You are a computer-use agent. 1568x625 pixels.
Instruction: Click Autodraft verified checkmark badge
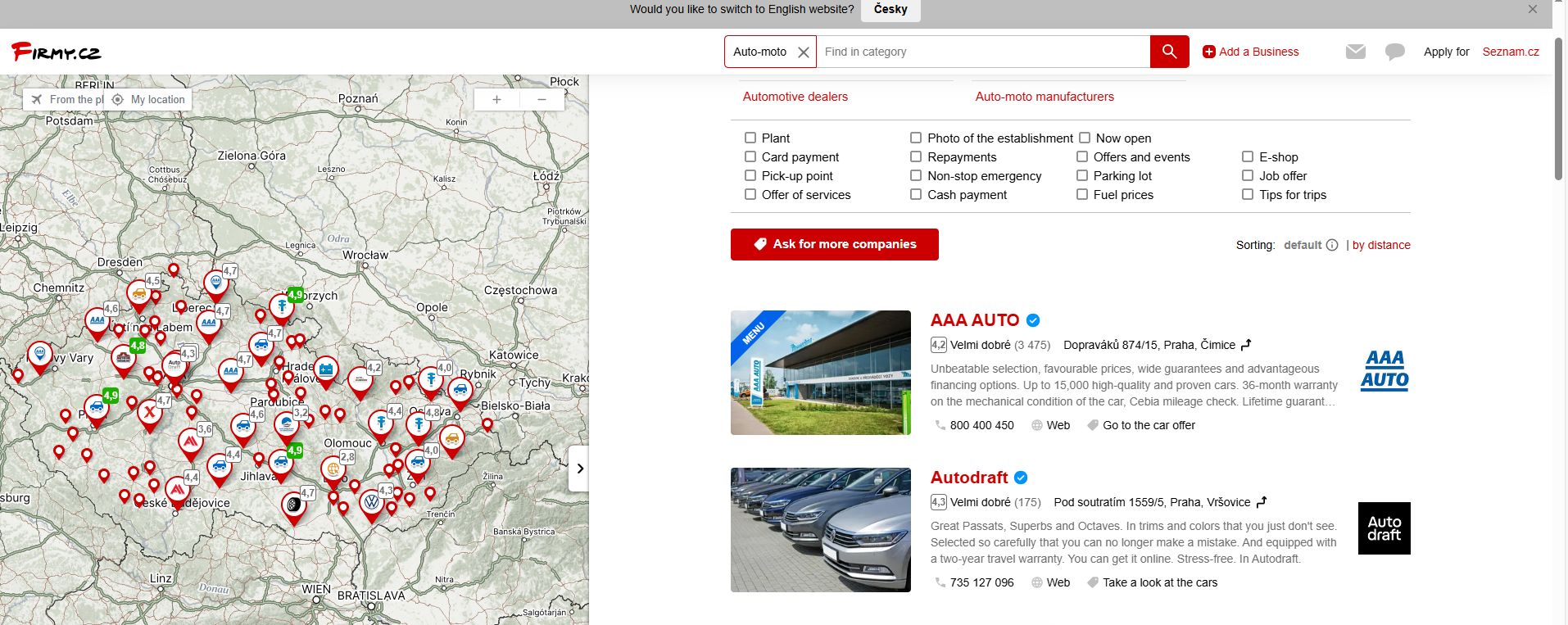(x=1021, y=478)
